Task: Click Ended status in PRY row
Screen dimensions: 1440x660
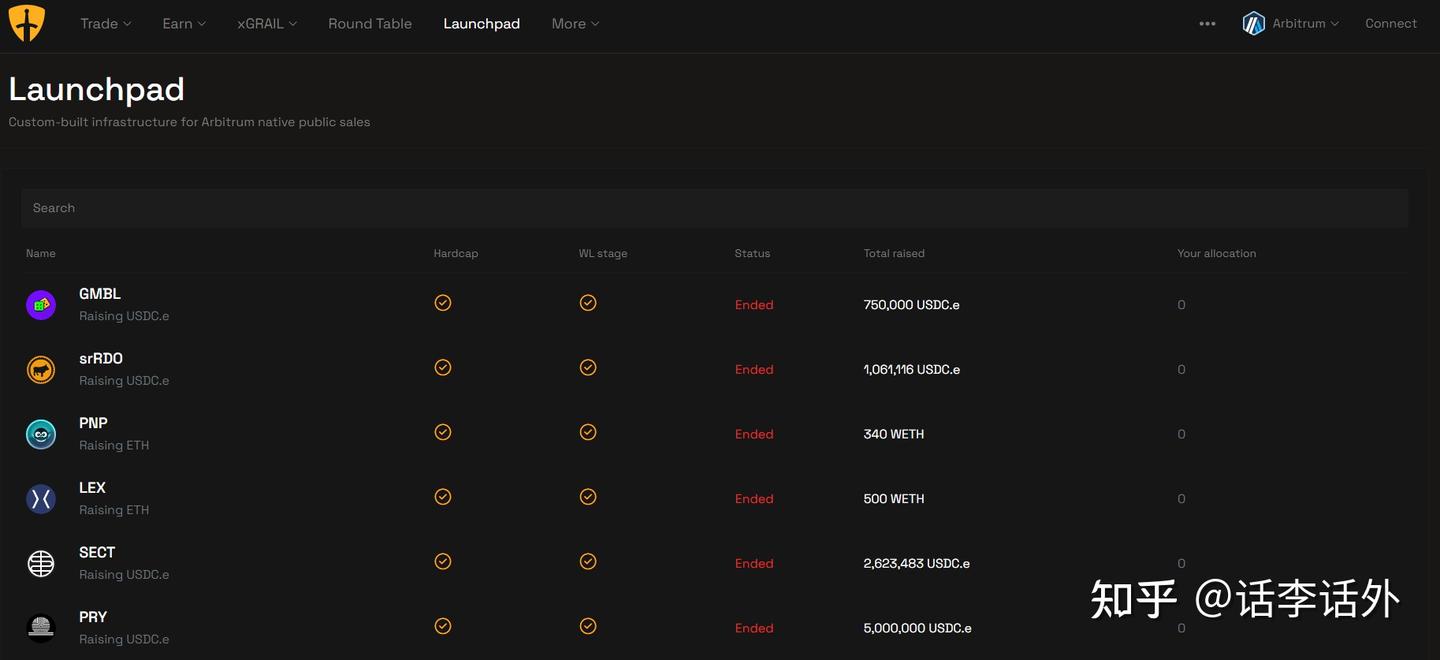Action: tap(754, 628)
